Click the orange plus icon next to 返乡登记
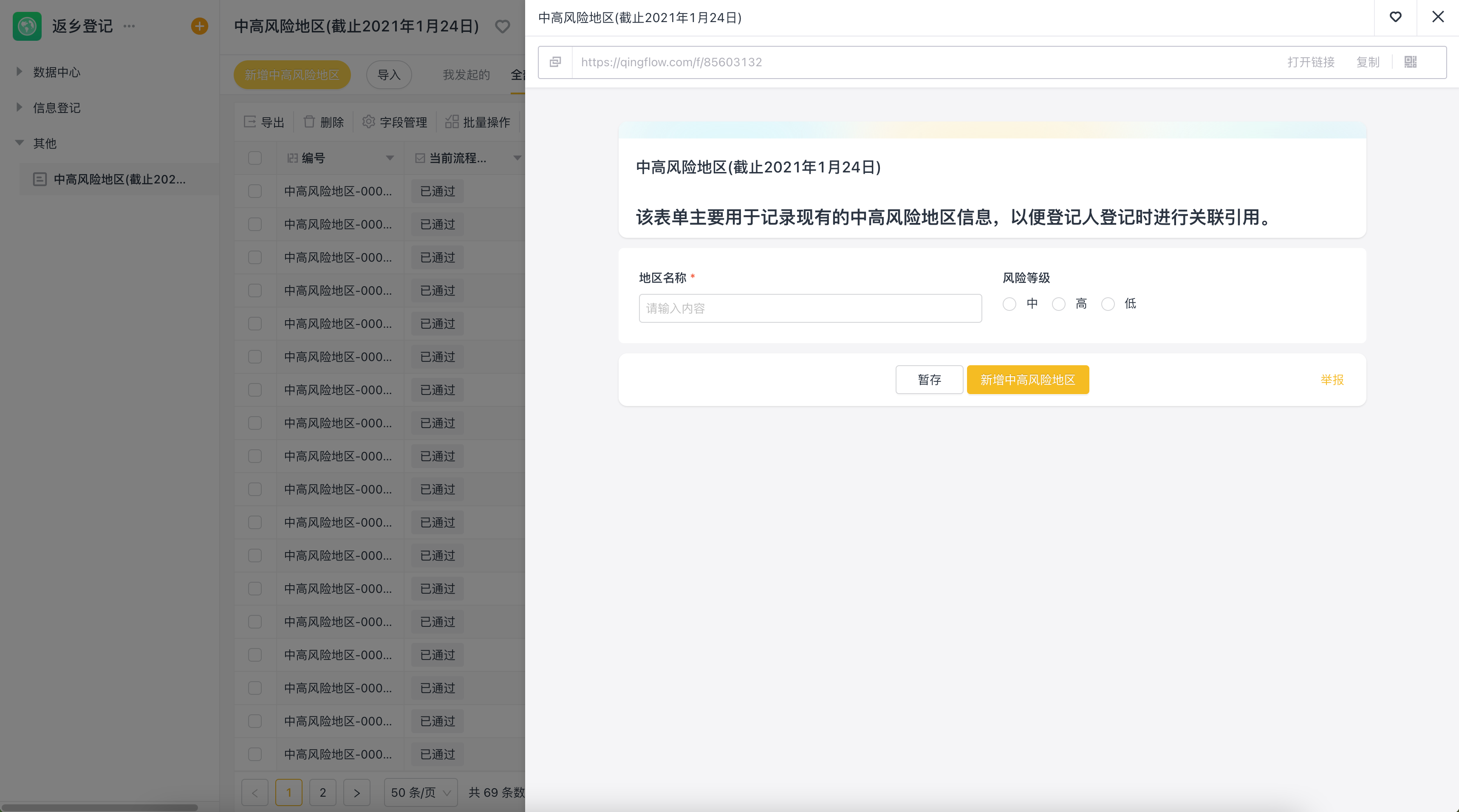 click(199, 26)
